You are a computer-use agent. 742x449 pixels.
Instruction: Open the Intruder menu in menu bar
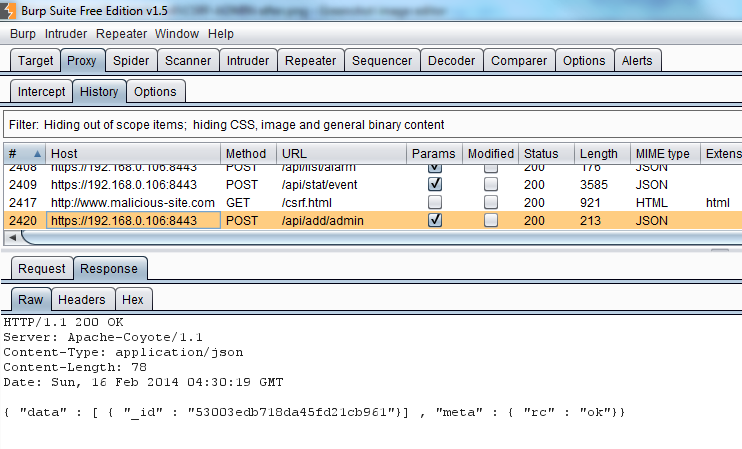pyautogui.click(x=66, y=34)
